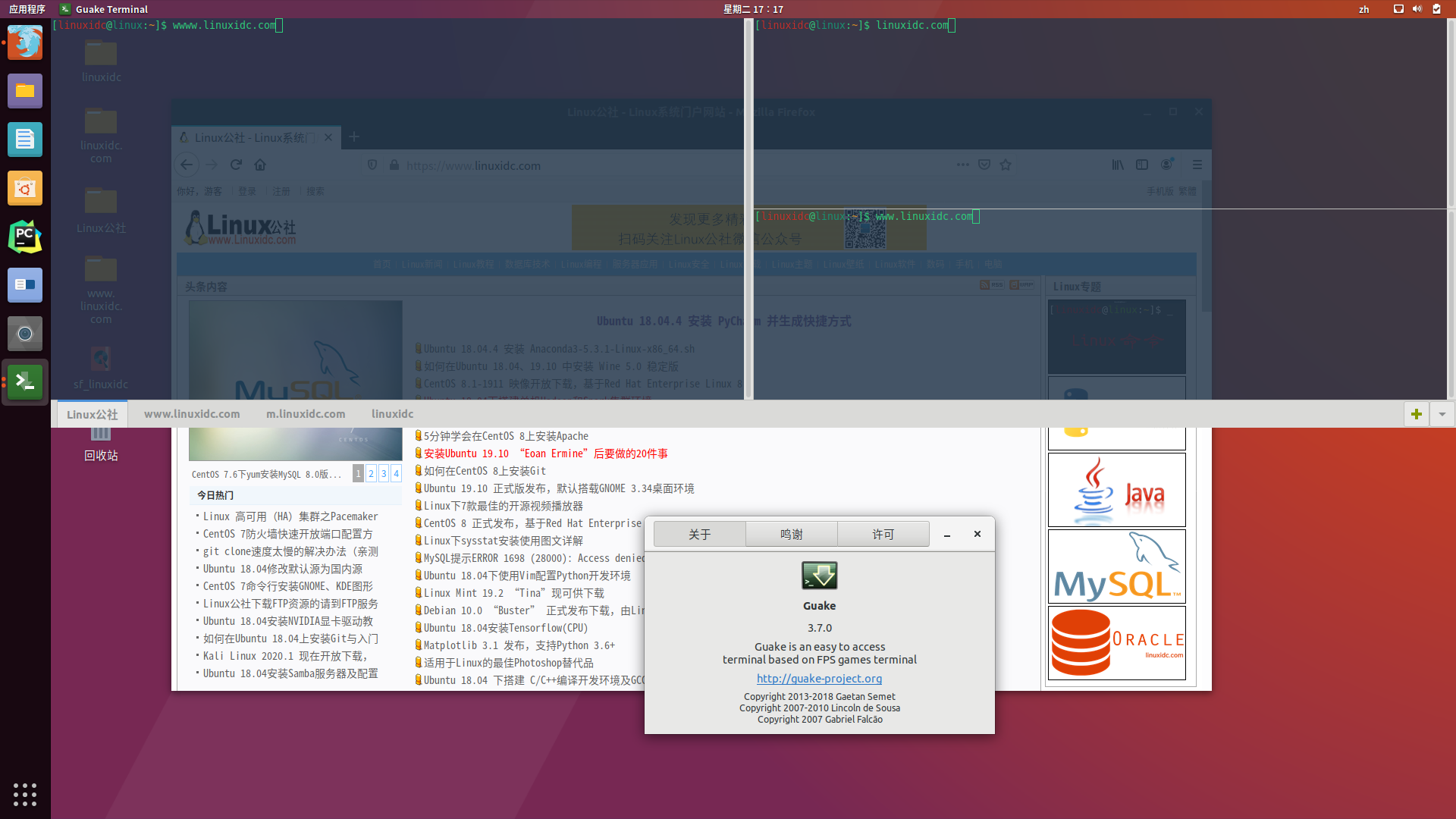The width and height of the screenshot is (1456, 819).
Task: Open the Linux公社 desktop folder
Action: (101, 211)
